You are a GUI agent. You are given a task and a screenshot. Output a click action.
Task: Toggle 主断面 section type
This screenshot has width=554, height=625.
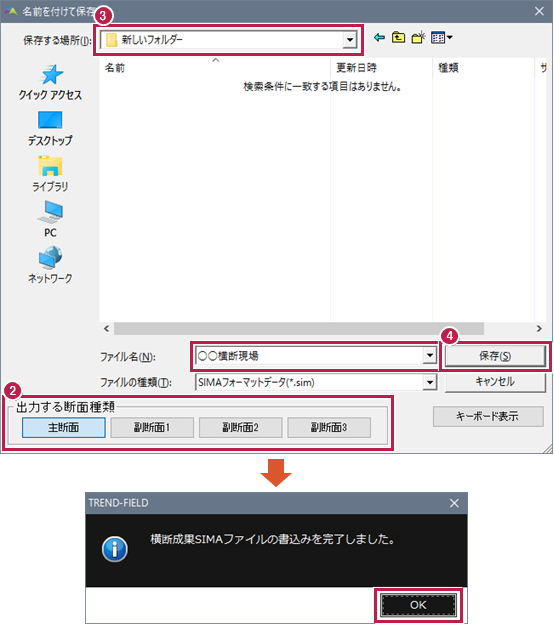tap(64, 428)
